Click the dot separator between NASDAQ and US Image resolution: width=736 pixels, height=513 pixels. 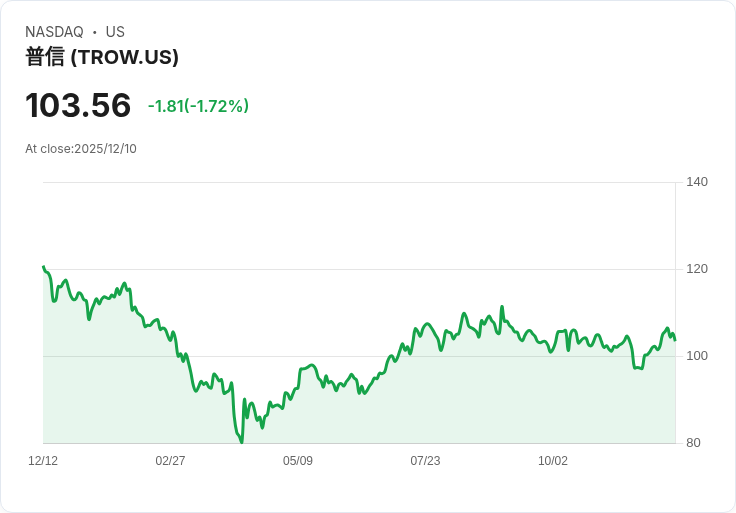[95, 32]
